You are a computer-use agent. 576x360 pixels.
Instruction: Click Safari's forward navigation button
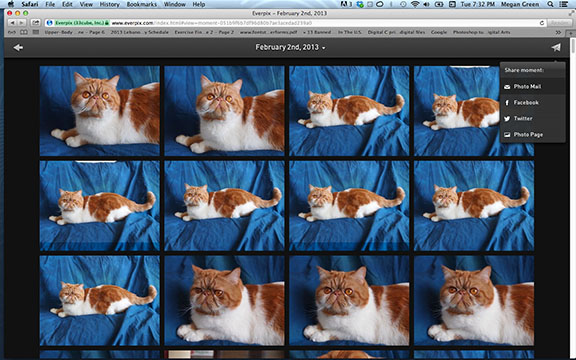(22, 23)
